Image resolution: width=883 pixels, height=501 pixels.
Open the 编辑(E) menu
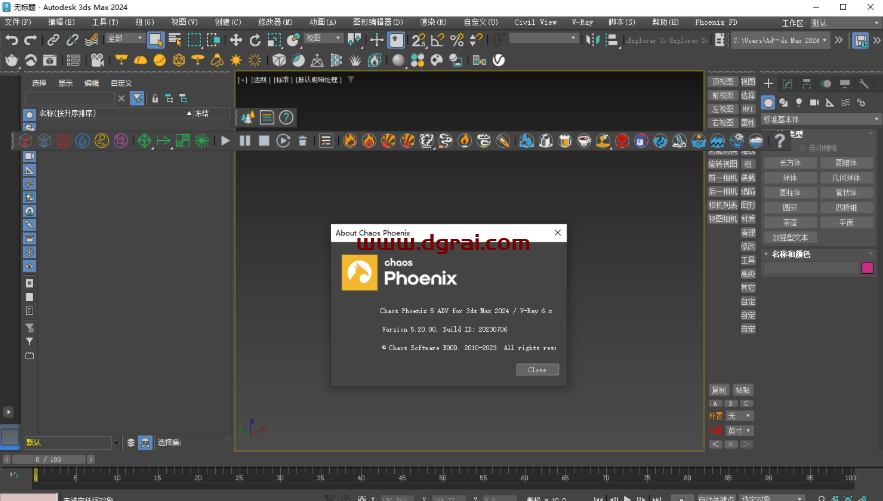point(61,23)
